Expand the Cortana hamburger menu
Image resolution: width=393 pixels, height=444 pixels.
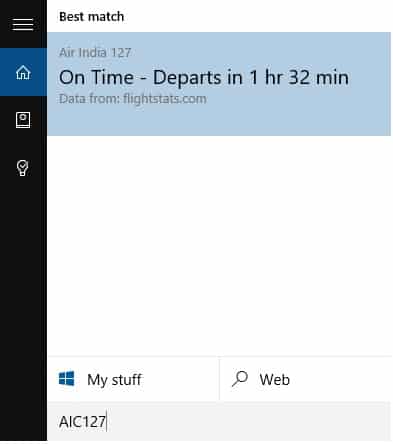coord(23,24)
